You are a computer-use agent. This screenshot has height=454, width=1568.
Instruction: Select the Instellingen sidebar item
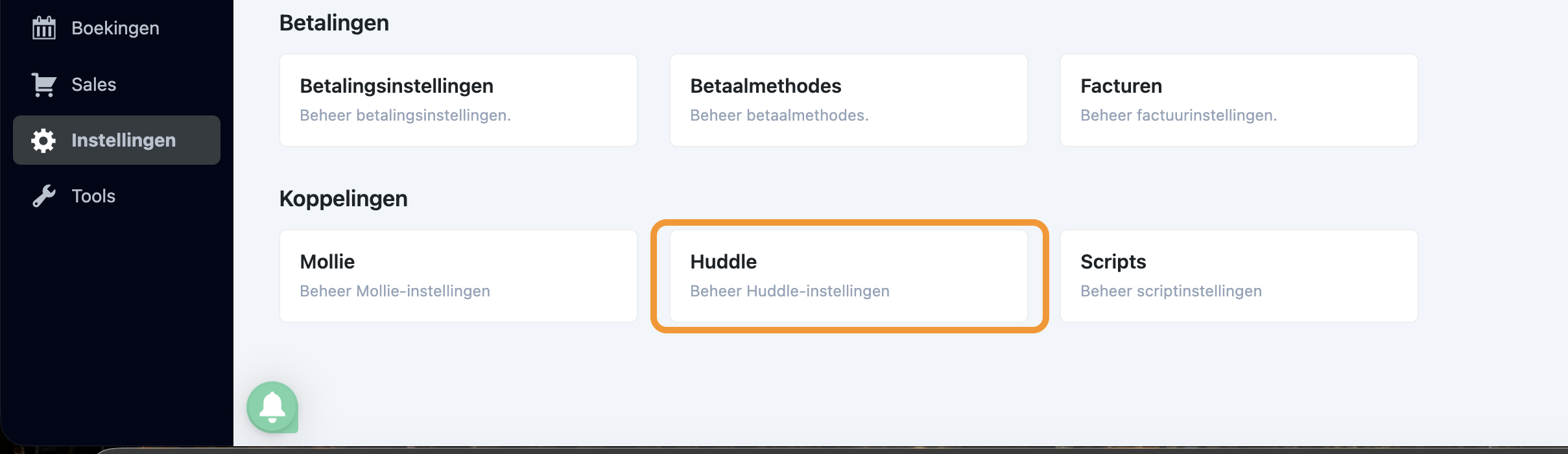click(x=123, y=140)
